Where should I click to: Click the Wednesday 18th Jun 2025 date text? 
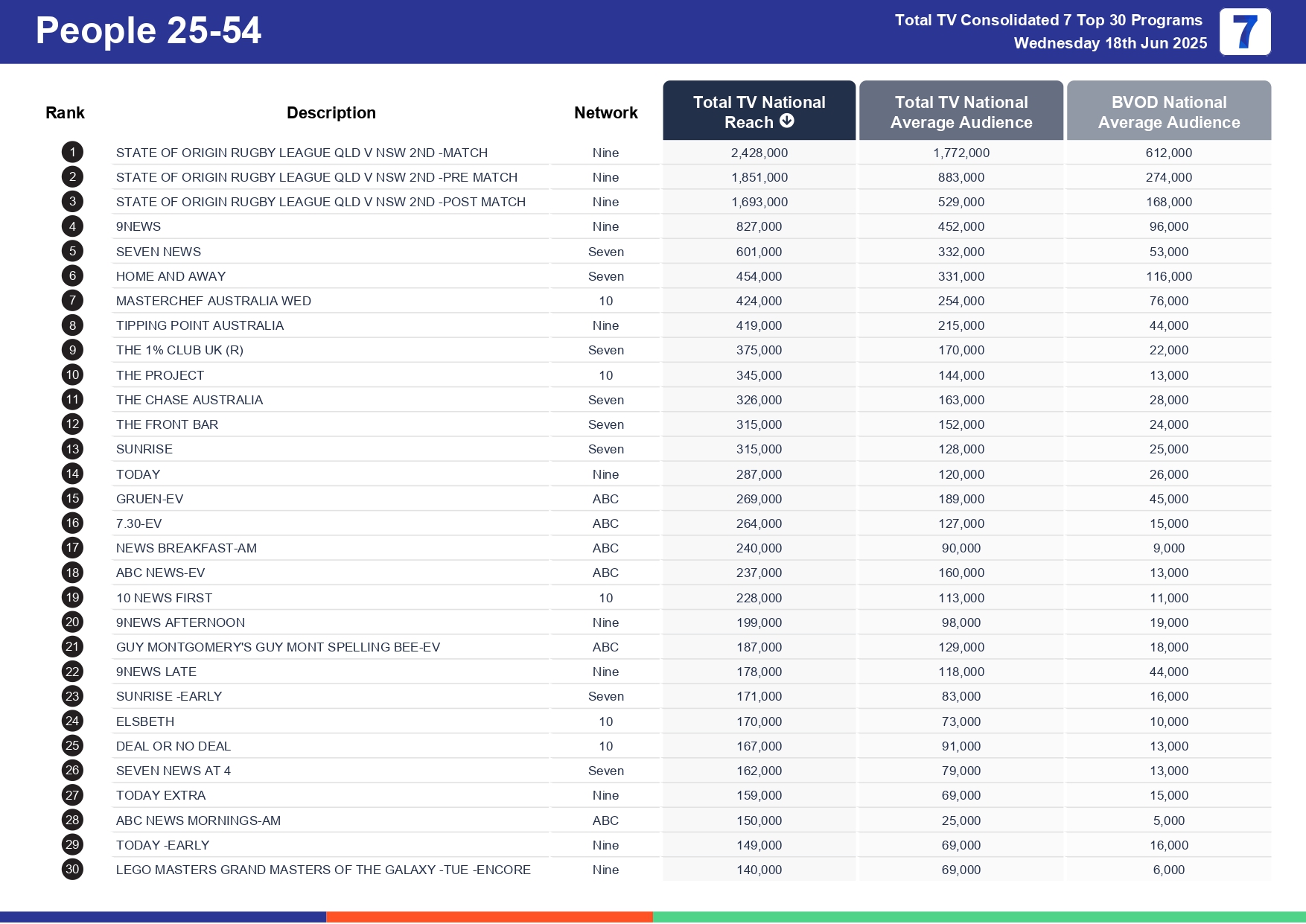click(x=1110, y=43)
